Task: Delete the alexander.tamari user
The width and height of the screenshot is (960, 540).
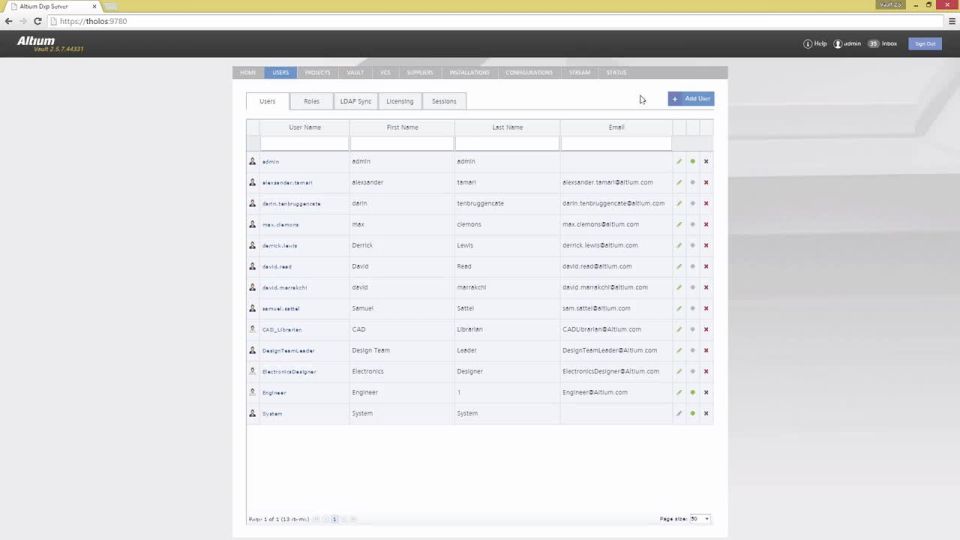Action: 706,182
